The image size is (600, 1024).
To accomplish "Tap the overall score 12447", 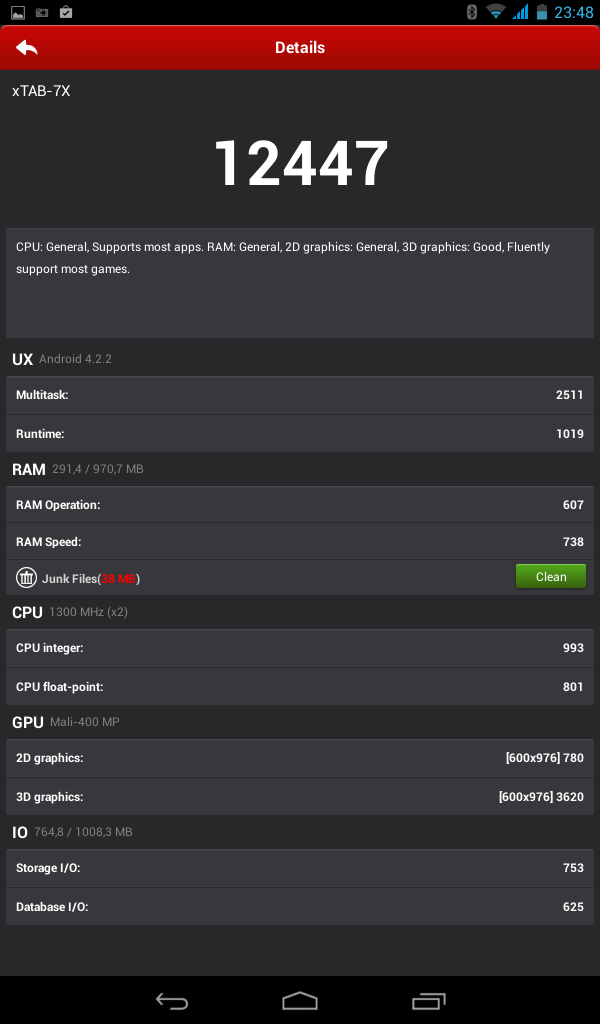I will tap(300, 163).
